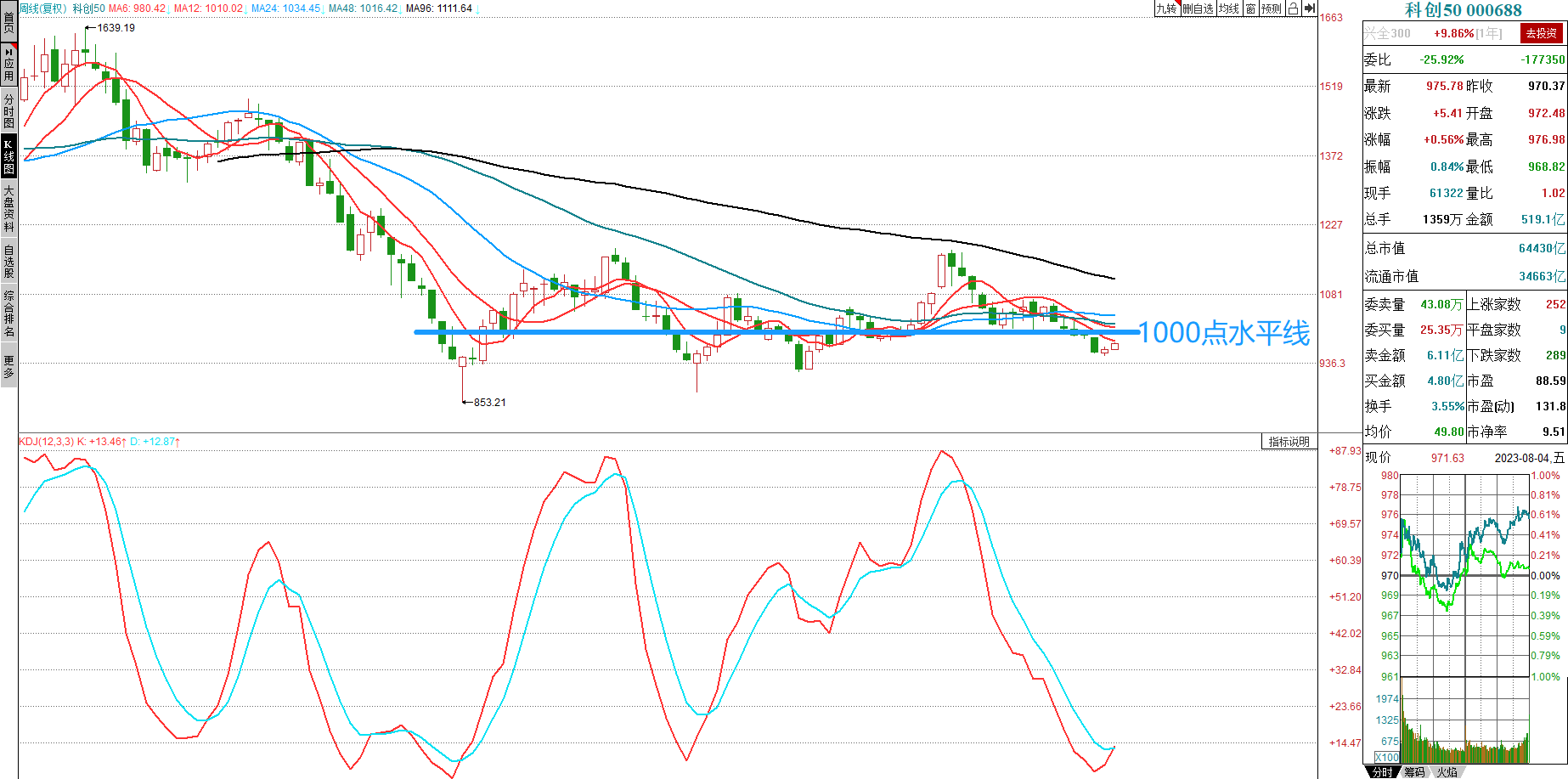This screenshot has height=779, width=1568.
Task: Open the 九转 indicator tool
Action: [x=1166, y=8]
